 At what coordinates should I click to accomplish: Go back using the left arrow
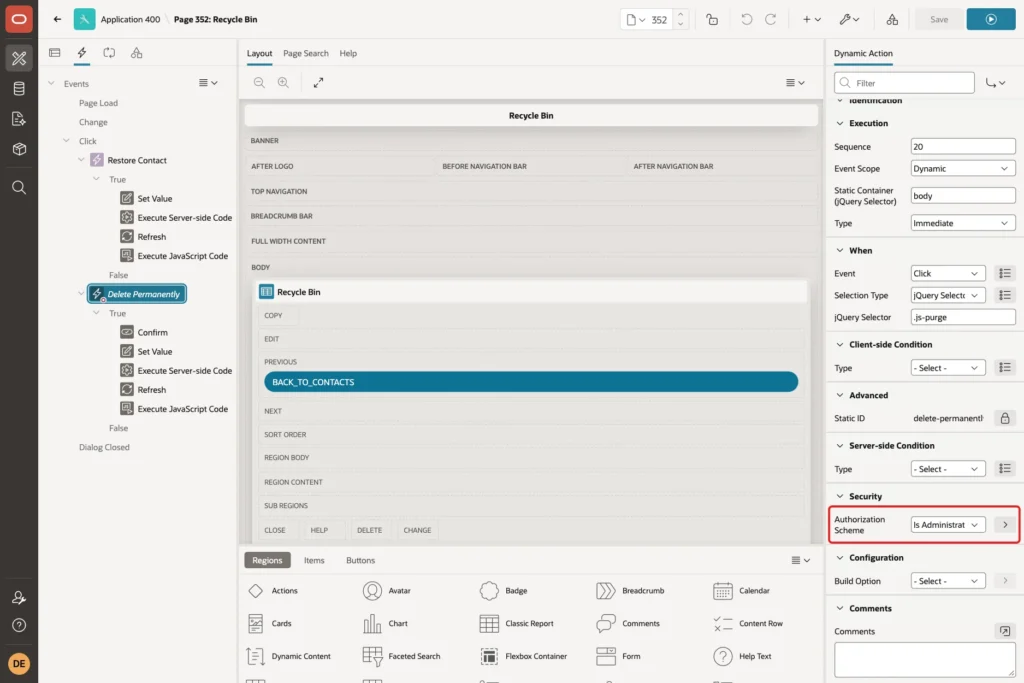57,19
